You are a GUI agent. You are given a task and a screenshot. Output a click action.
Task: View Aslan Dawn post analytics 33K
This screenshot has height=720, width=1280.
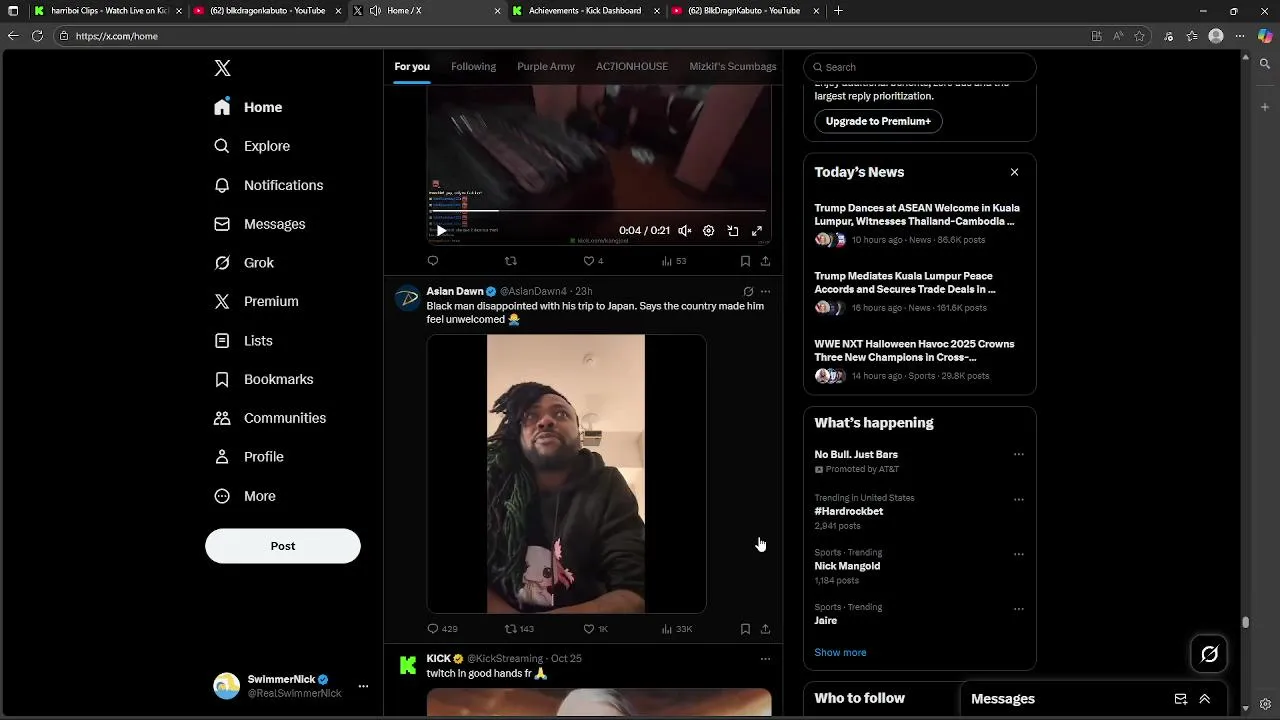[x=677, y=629]
